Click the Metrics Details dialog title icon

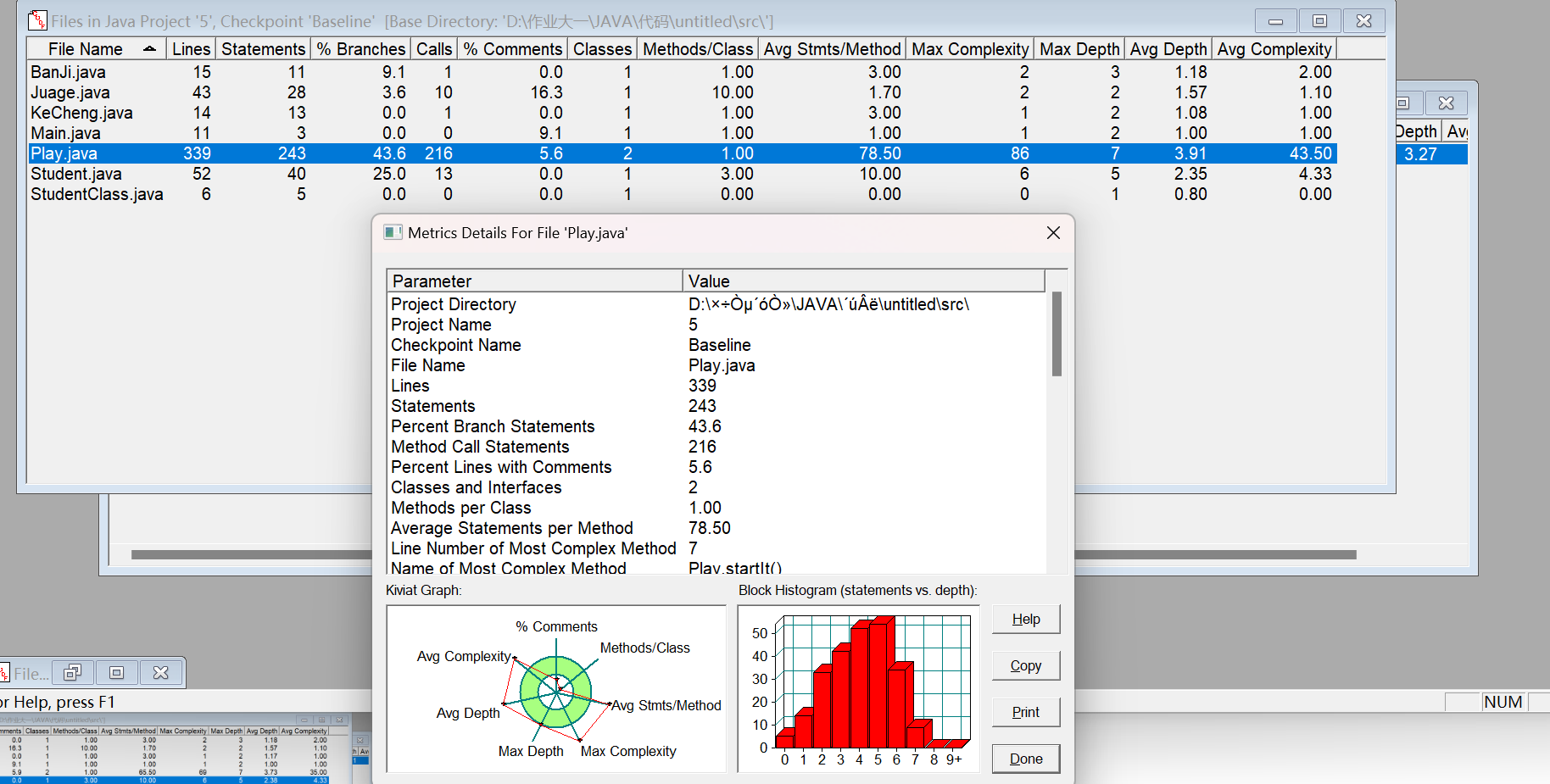(x=393, y=232)
